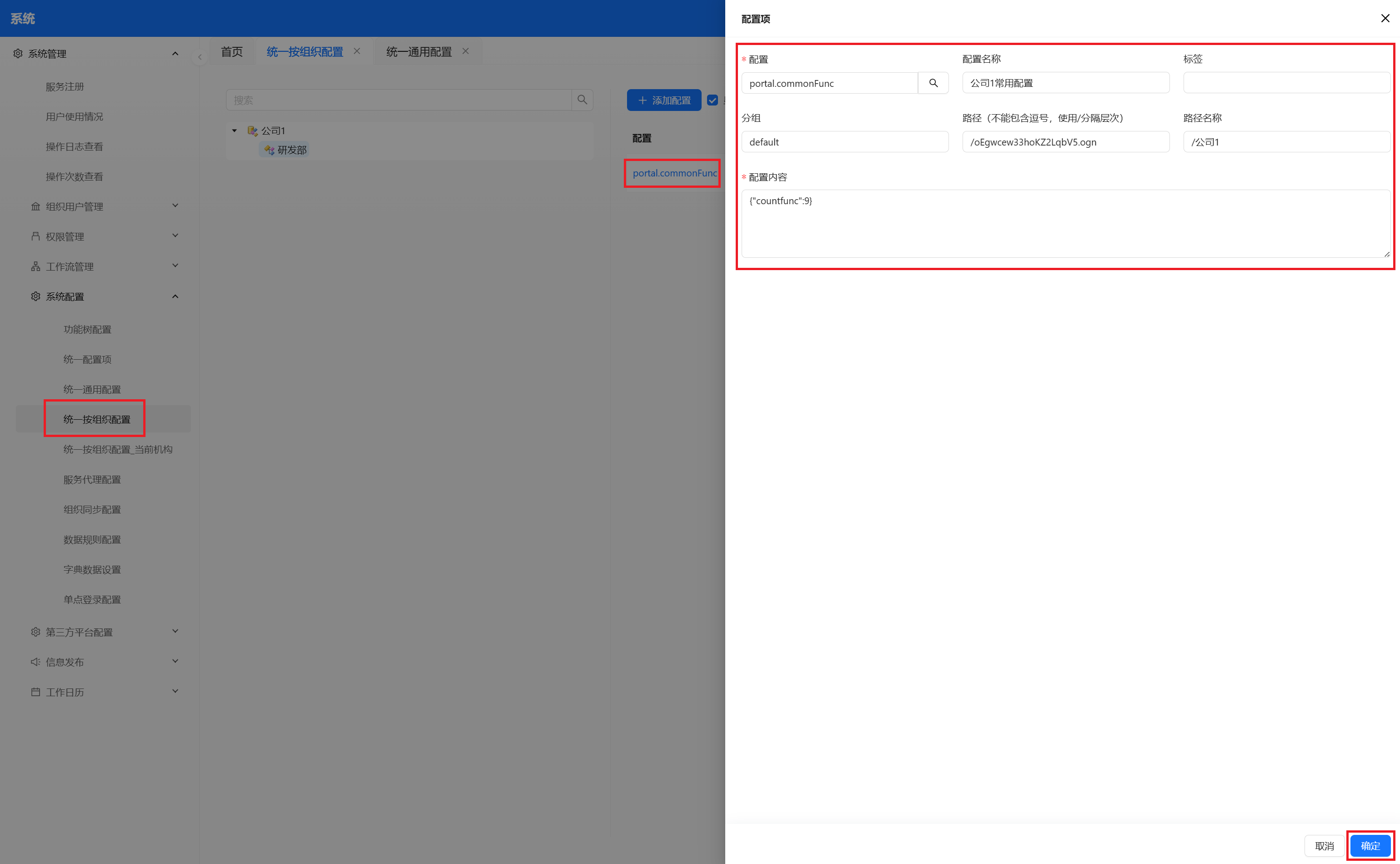Click the 研发部 department icon

[x=269, y=150]
